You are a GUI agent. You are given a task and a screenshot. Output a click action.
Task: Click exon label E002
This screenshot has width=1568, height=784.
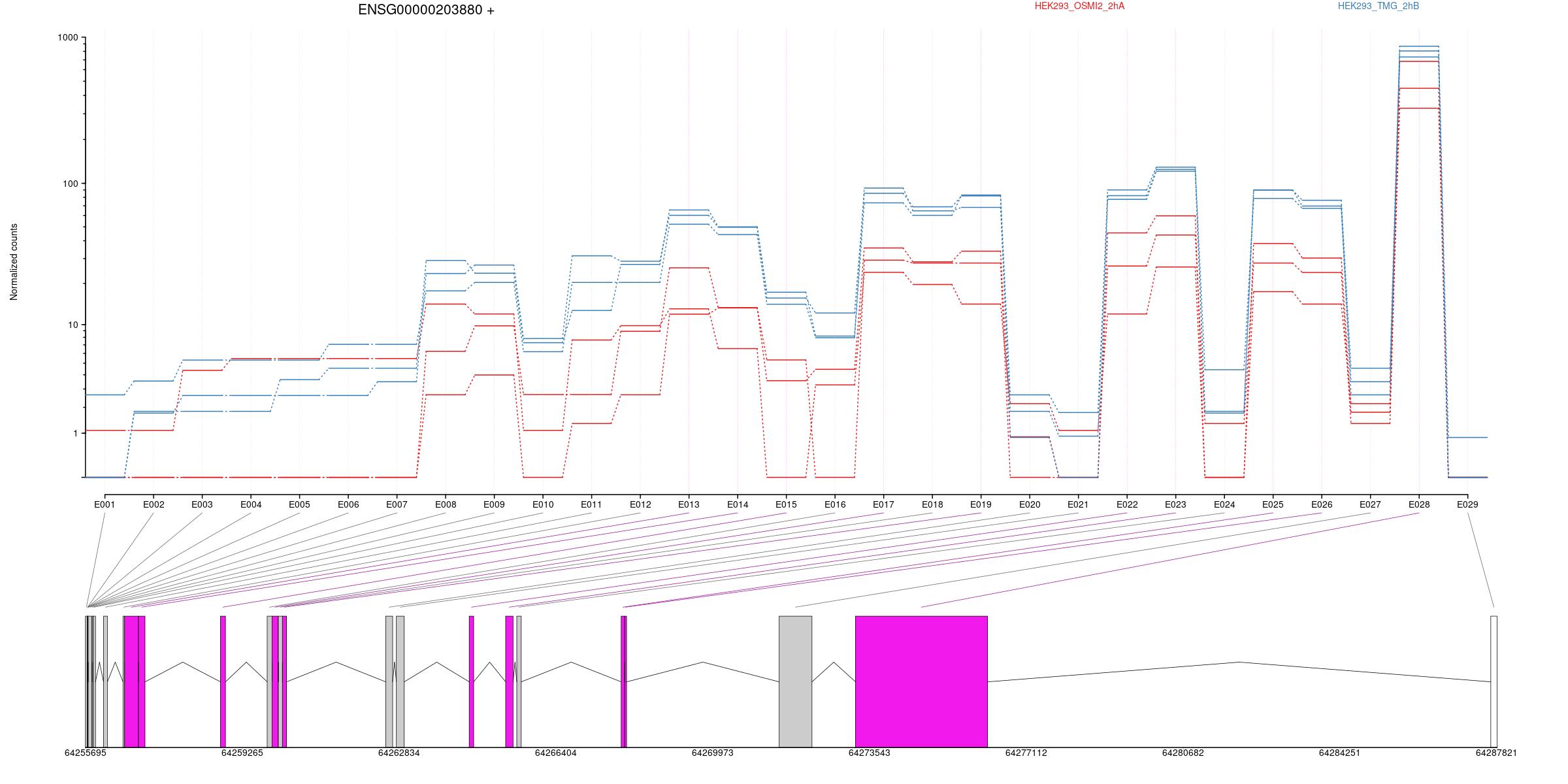[x=154, y=504]
